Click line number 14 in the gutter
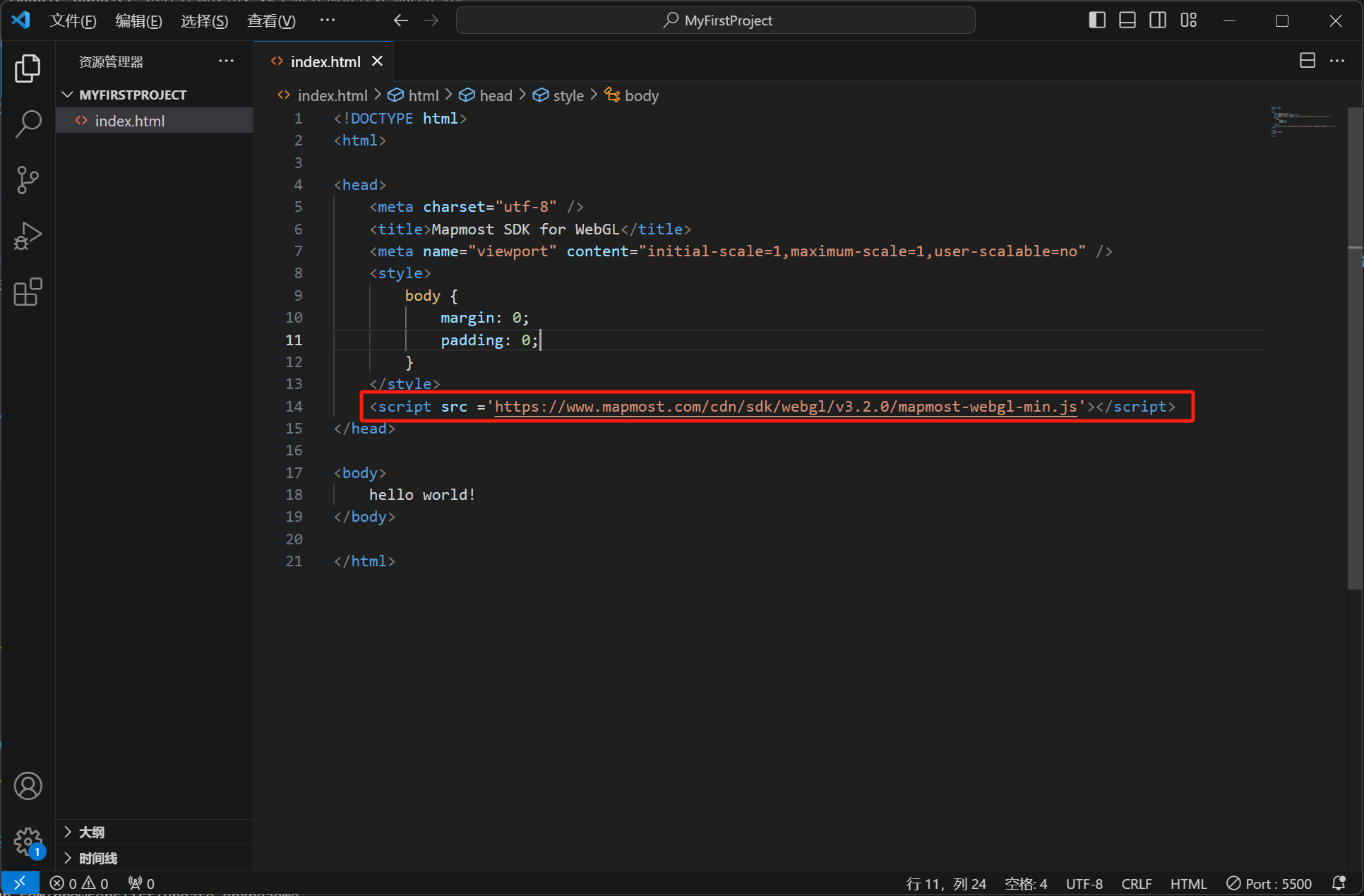Screen dimensions: 1364x896 pos(294,407)
